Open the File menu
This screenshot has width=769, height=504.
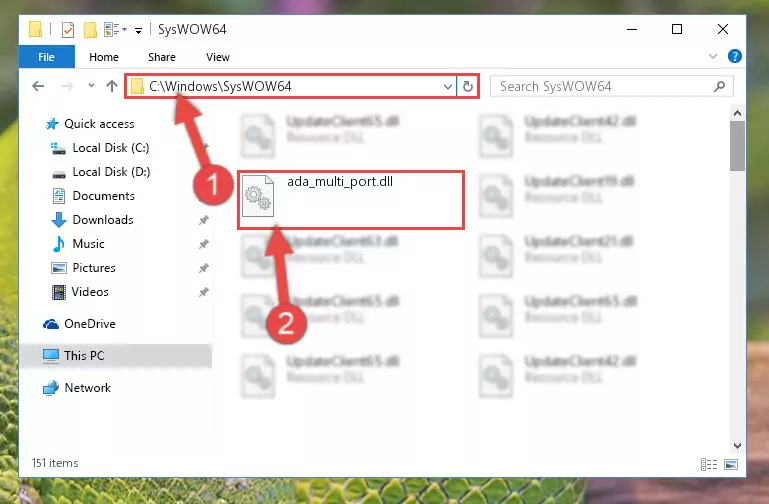47,57
